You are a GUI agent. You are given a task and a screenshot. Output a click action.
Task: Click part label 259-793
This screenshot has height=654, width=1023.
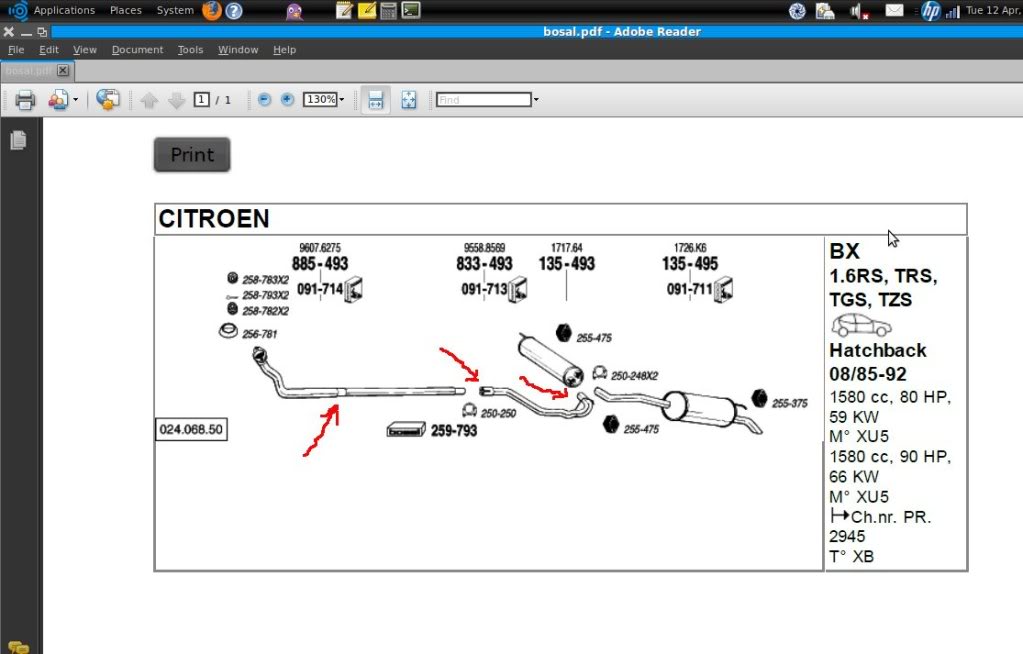[453, 431]
